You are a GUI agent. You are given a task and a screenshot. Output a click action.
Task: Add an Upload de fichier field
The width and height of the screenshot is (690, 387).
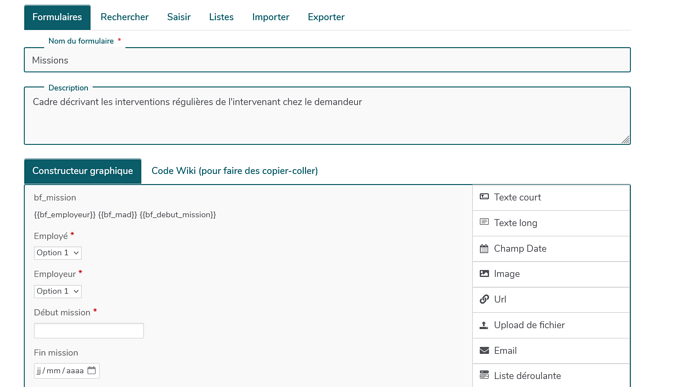[551, 325]
